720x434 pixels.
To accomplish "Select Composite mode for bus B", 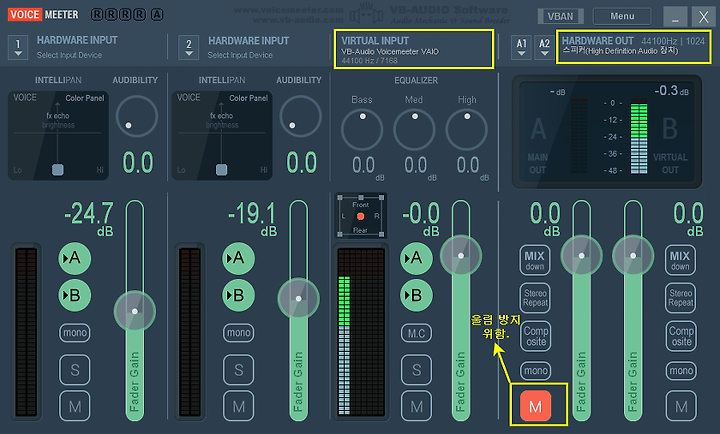I will 681,336.
